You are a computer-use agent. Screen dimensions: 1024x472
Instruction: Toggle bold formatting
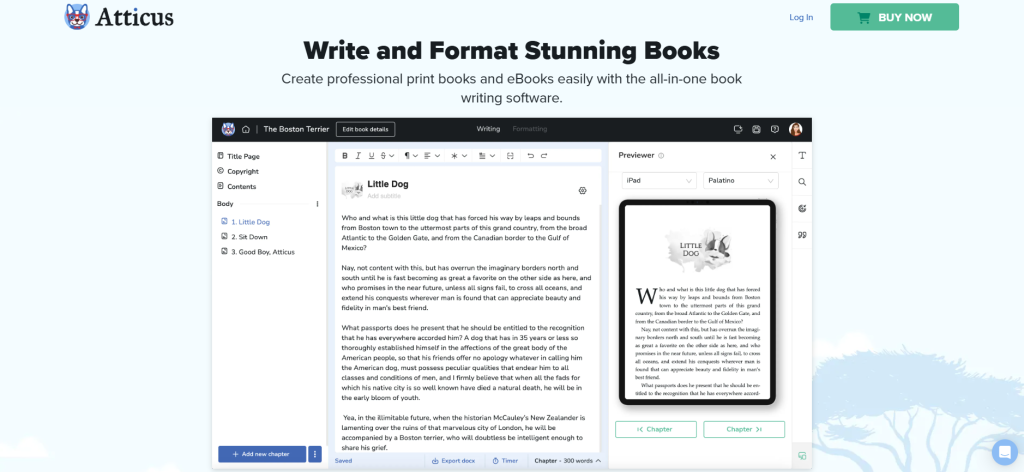pos(345,156)
